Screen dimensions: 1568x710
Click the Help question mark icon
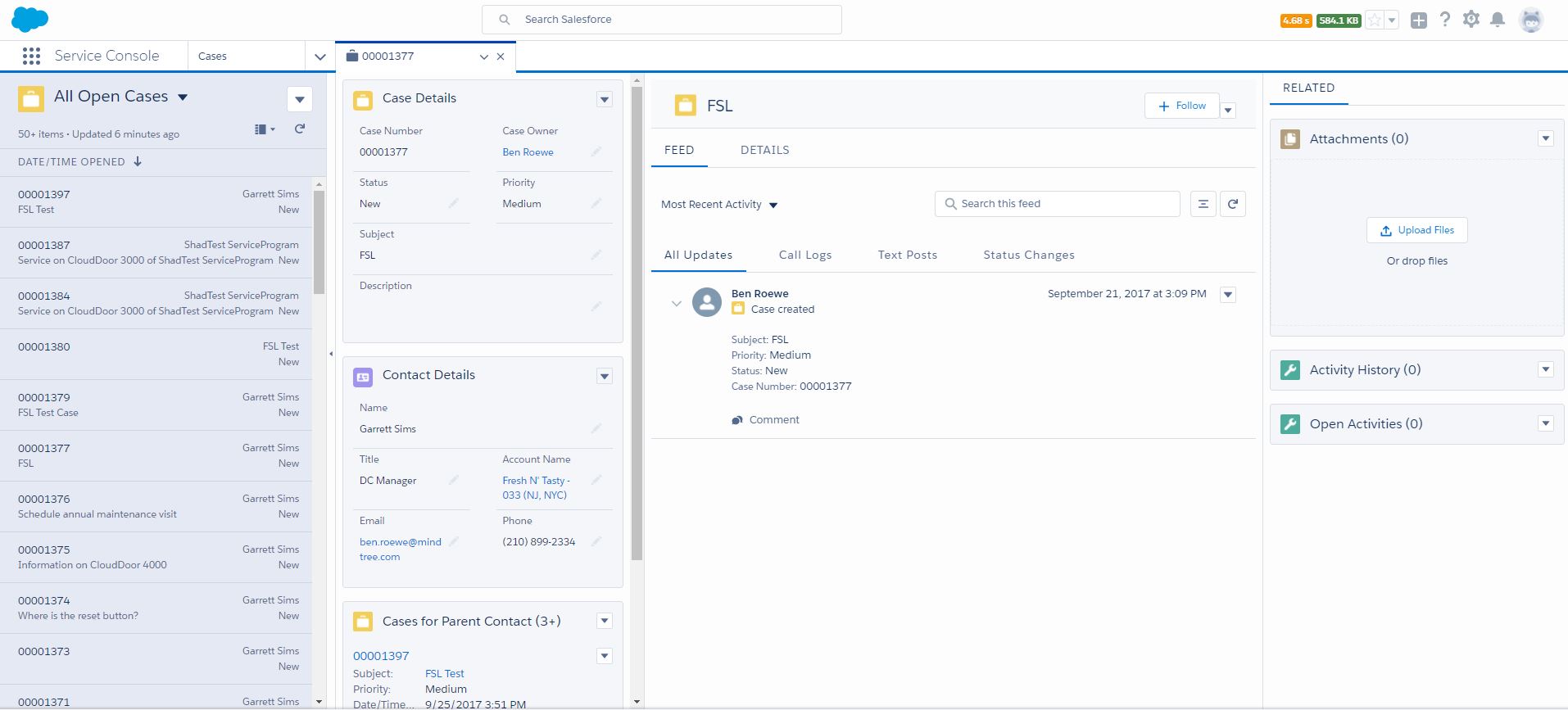1445,20
